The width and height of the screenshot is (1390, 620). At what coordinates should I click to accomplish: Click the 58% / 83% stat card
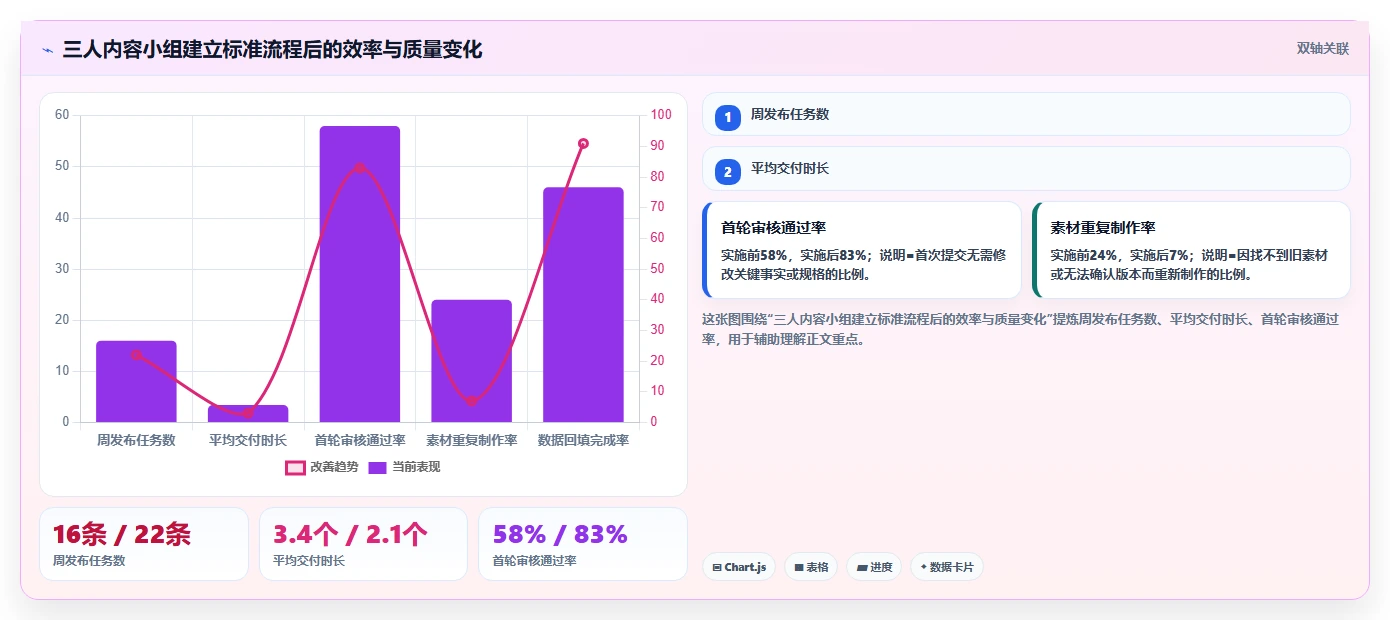click(x=583, y=544)
